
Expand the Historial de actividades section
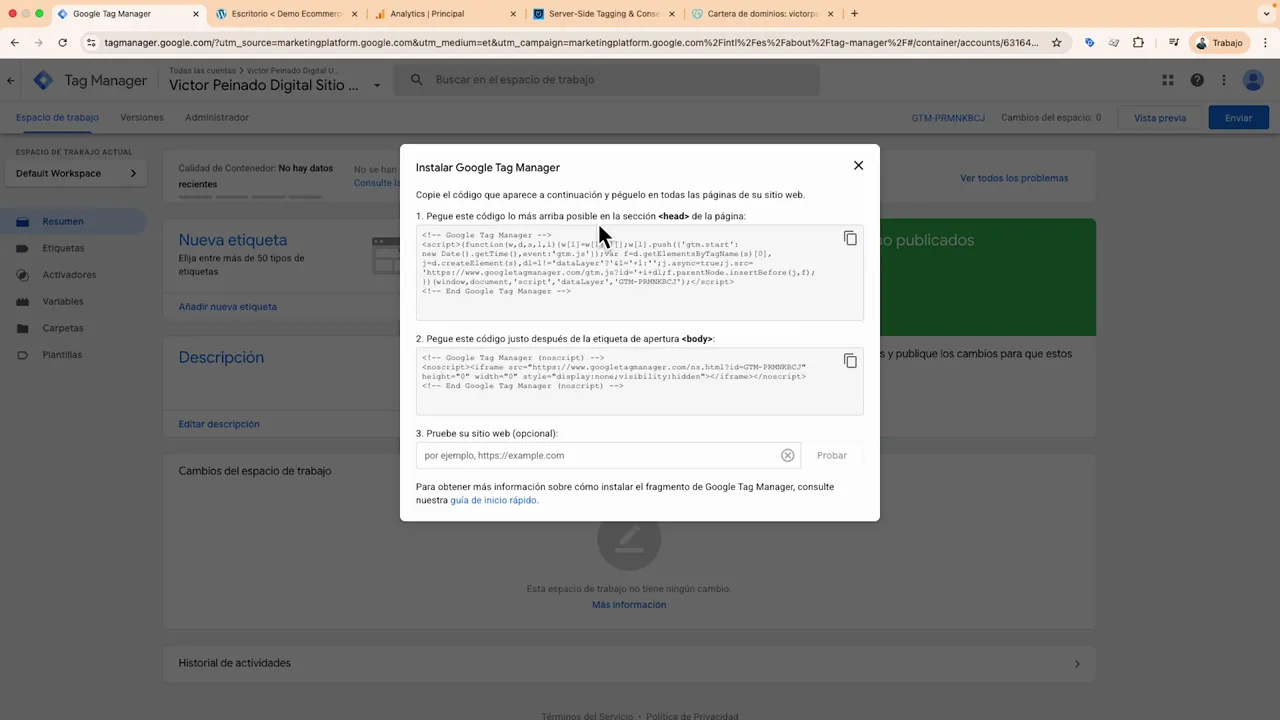1077,663
